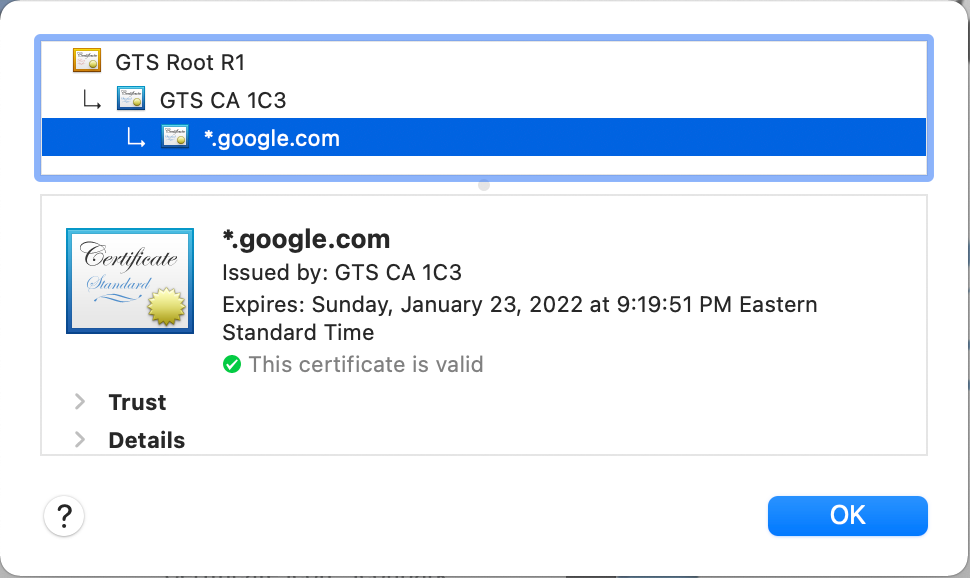Select the highlighted *.google.com leaf certificate
The height and width of the screenshot is (578, 970).
(x=484, y=137)
